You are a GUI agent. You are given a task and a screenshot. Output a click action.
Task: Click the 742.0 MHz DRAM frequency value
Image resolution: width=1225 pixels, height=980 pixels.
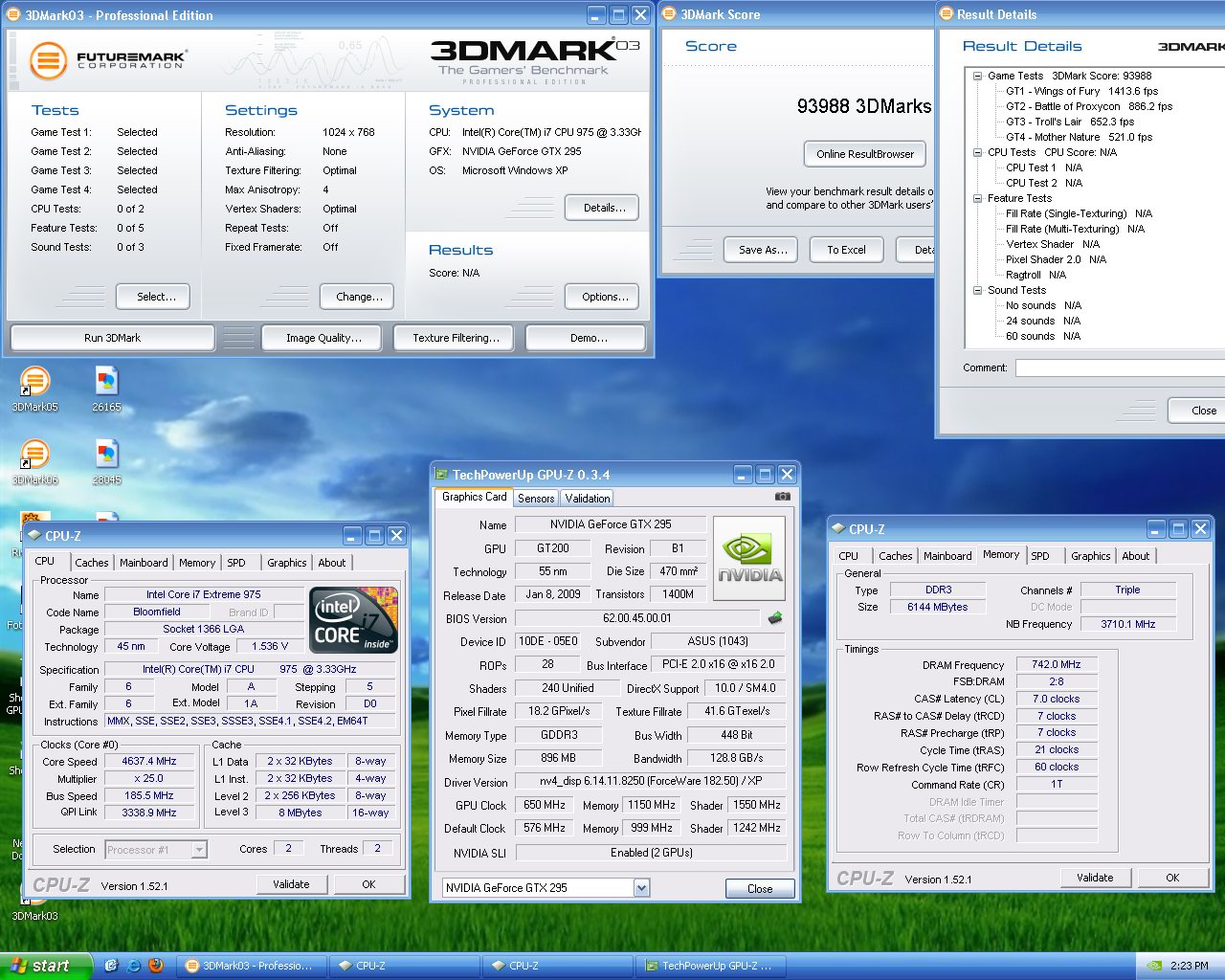pyautogui.click(x=1057, y=664)
